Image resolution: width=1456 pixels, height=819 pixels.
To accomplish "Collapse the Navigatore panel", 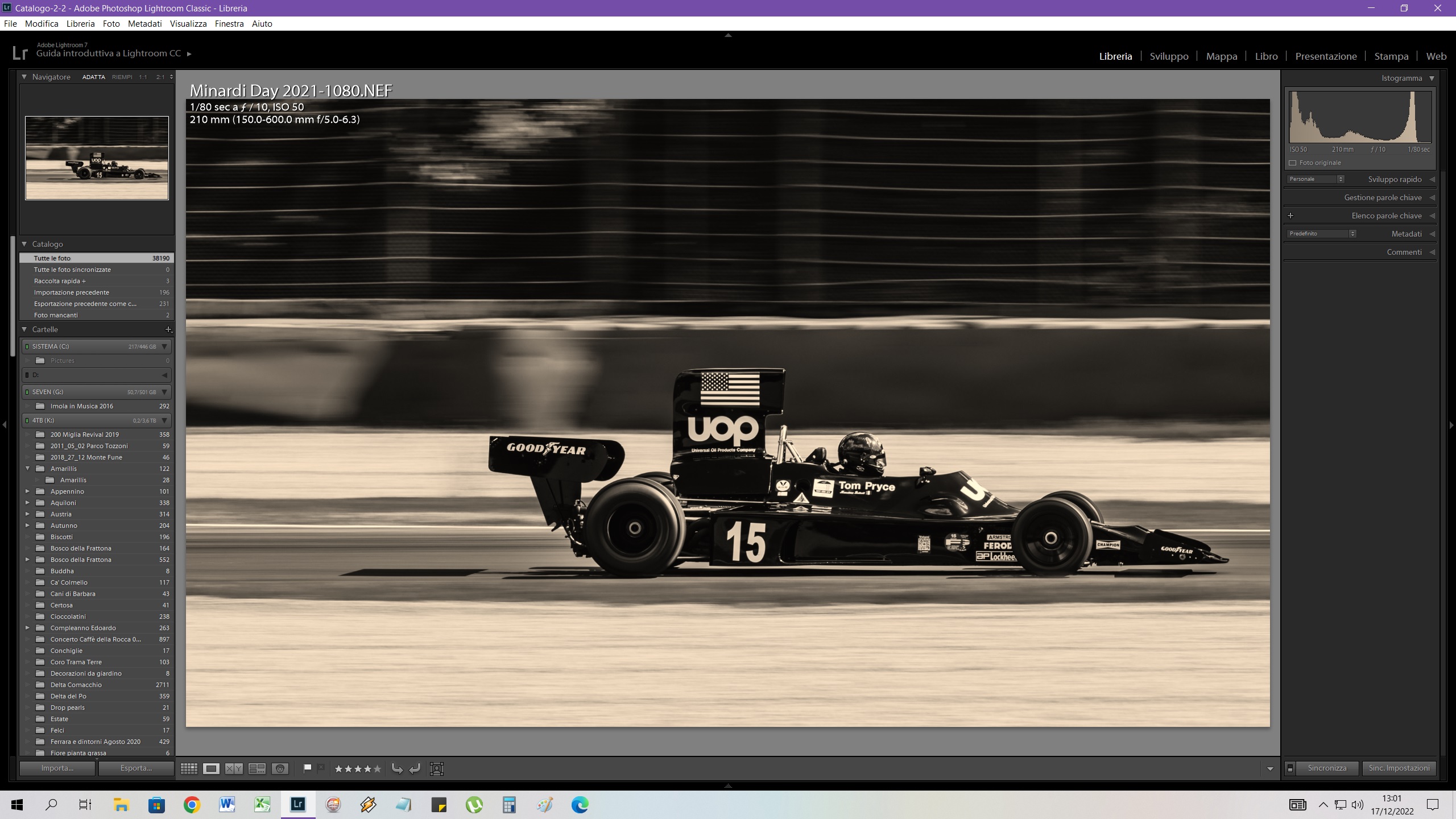I will coord(24,77).
